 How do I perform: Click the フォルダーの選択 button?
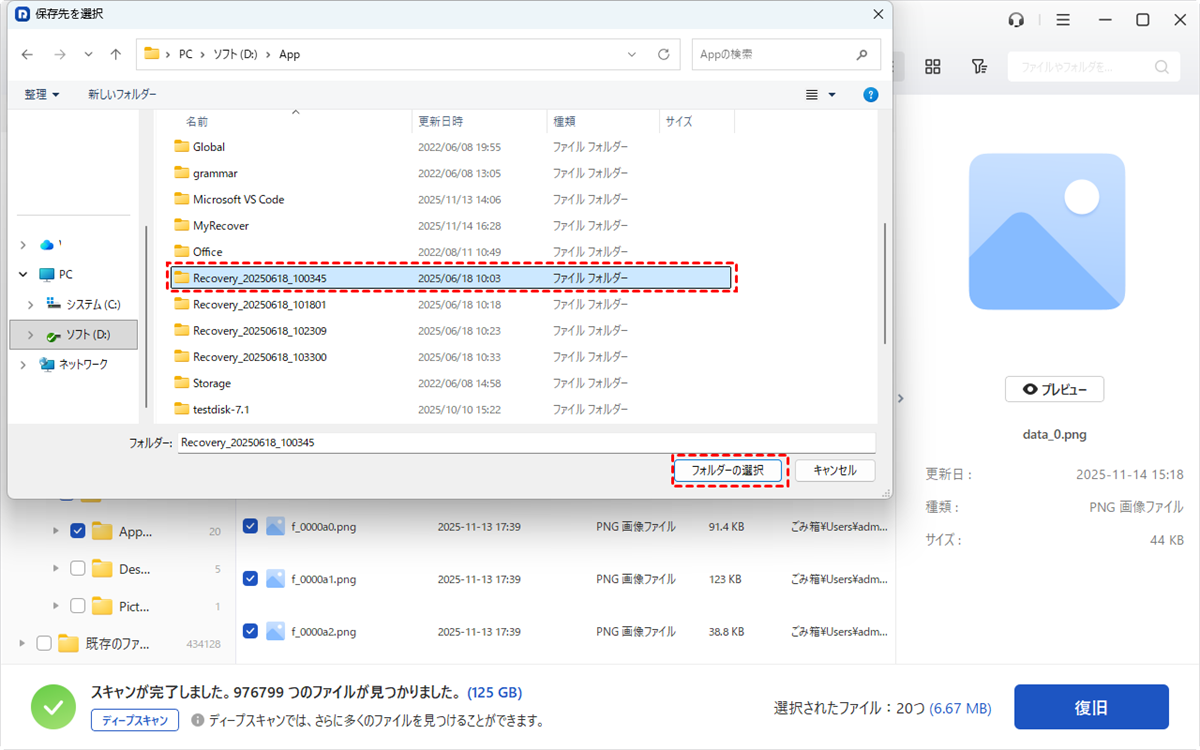[x=728, y=470]
